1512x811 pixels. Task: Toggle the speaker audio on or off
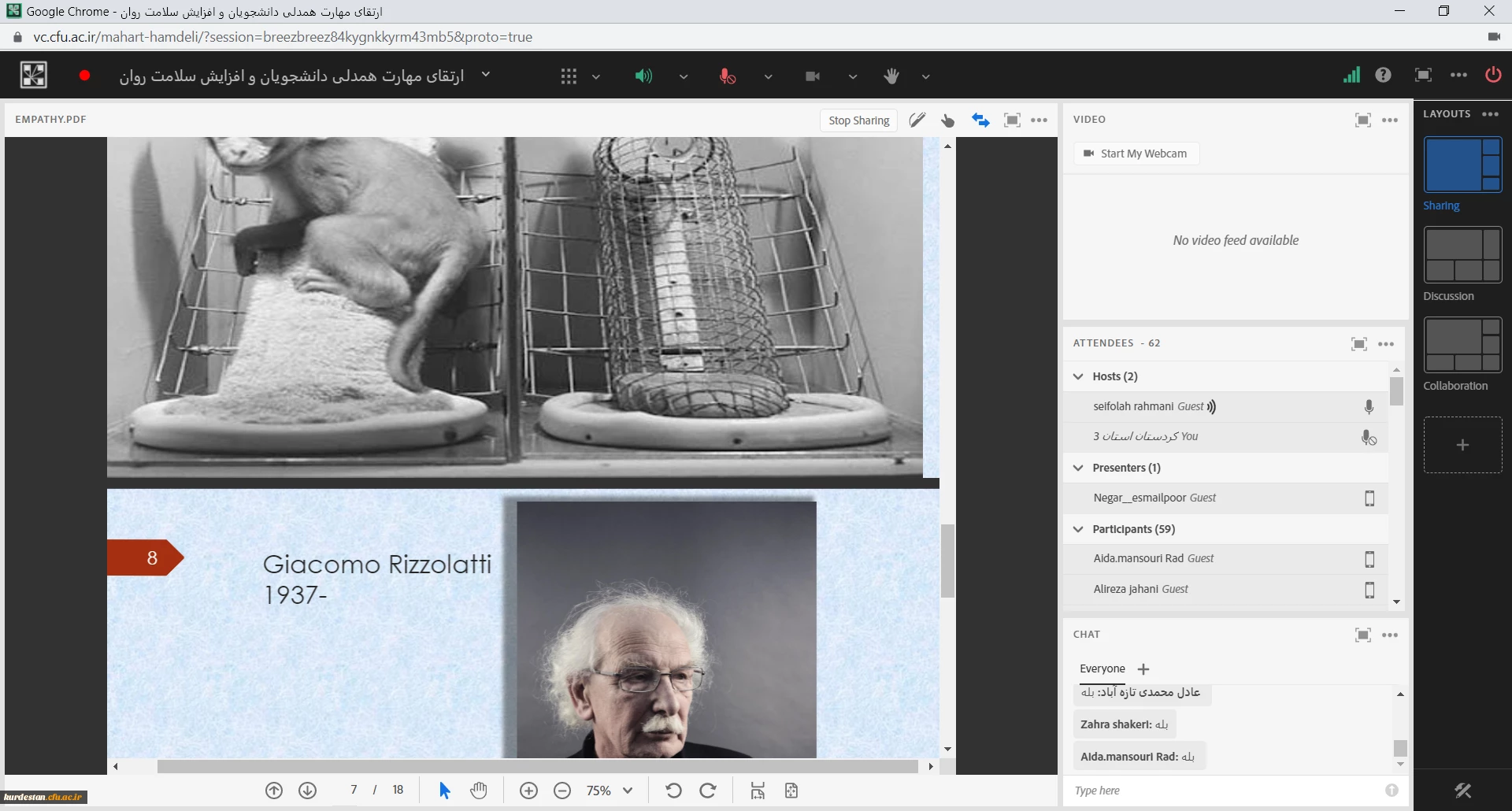click(643, 76)
